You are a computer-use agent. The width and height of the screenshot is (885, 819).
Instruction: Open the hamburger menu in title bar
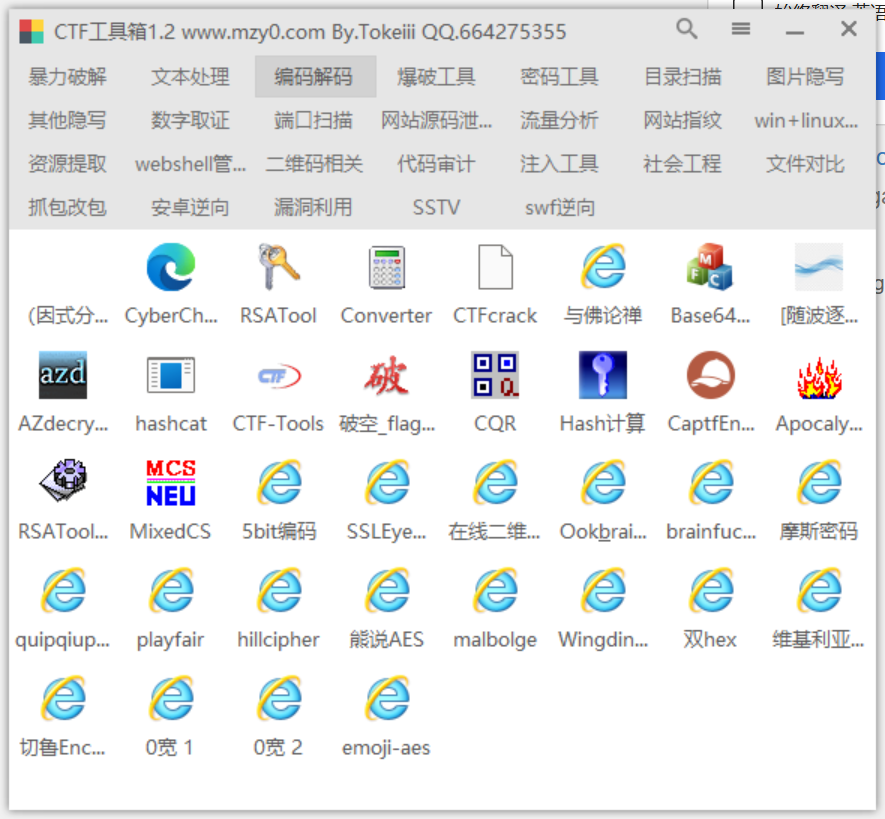(741, 29)
